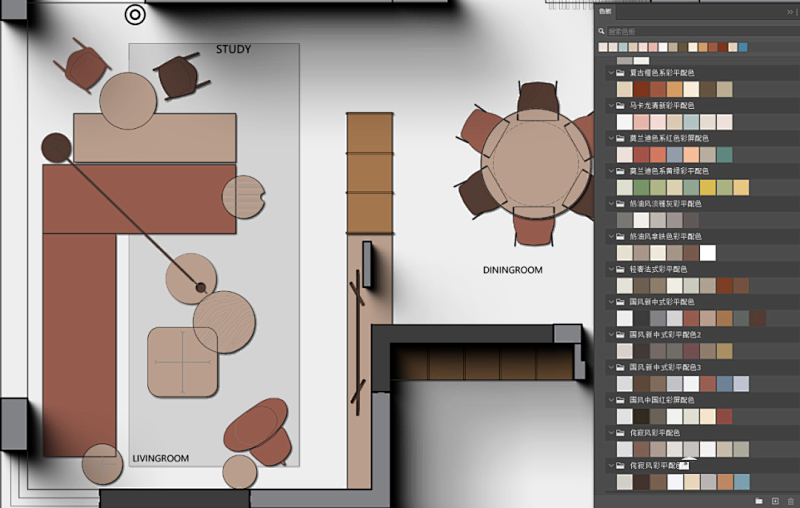
Task: Click the folder icon beside 国风中国红彩屏配色
Action: (620, 400)
